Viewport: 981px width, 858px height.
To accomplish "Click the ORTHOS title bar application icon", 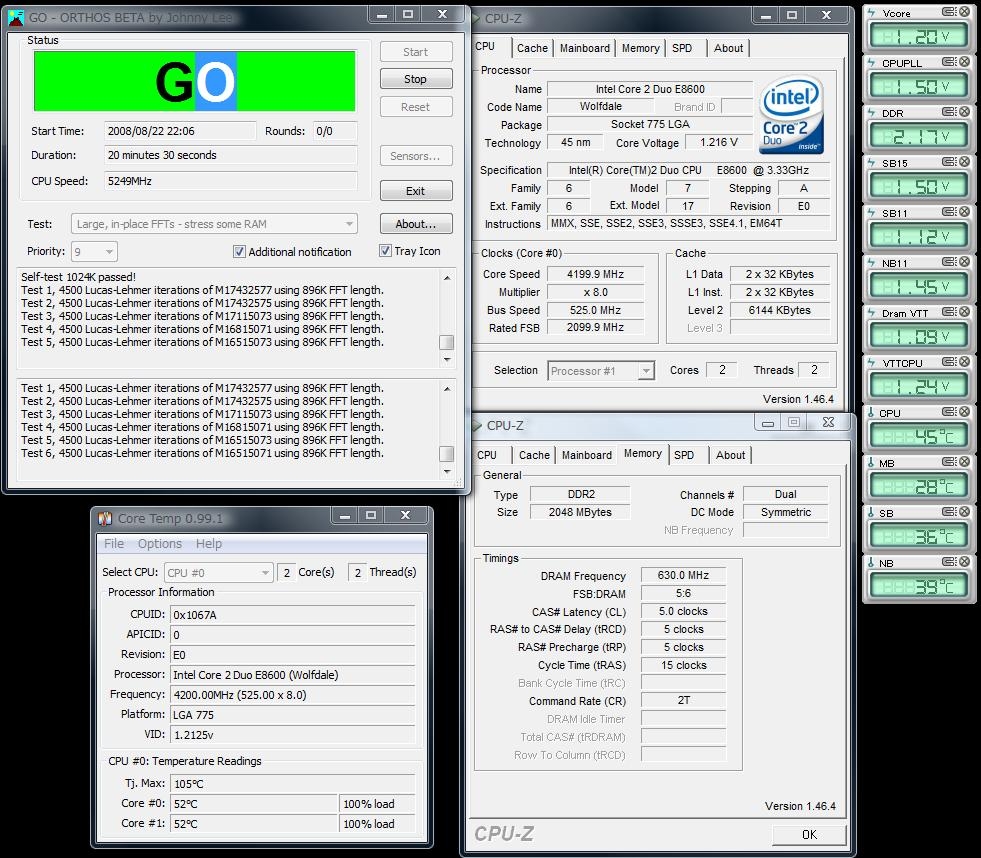I will (x=16, y=17).
